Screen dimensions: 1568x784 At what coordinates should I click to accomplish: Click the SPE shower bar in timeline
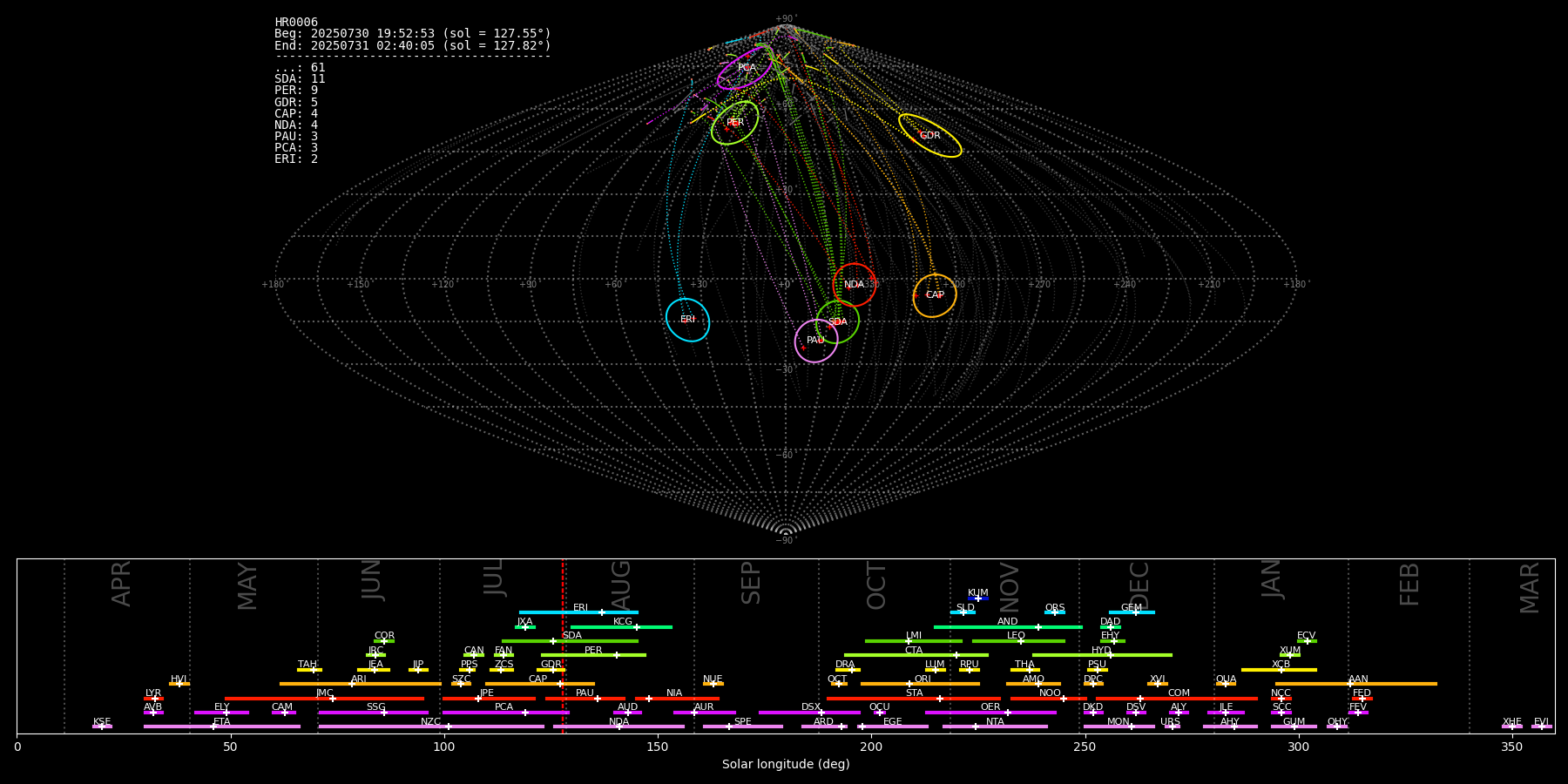[743, 727]
